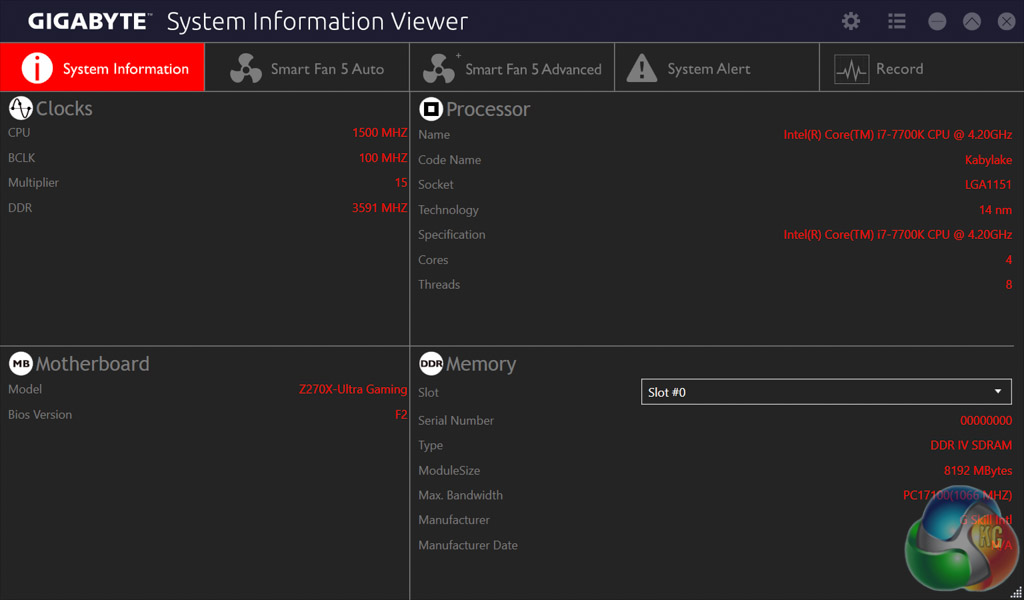The width and height of the screenshot is (1024, 600).
Task: Select the System Information tab
Action: point(103,68)
